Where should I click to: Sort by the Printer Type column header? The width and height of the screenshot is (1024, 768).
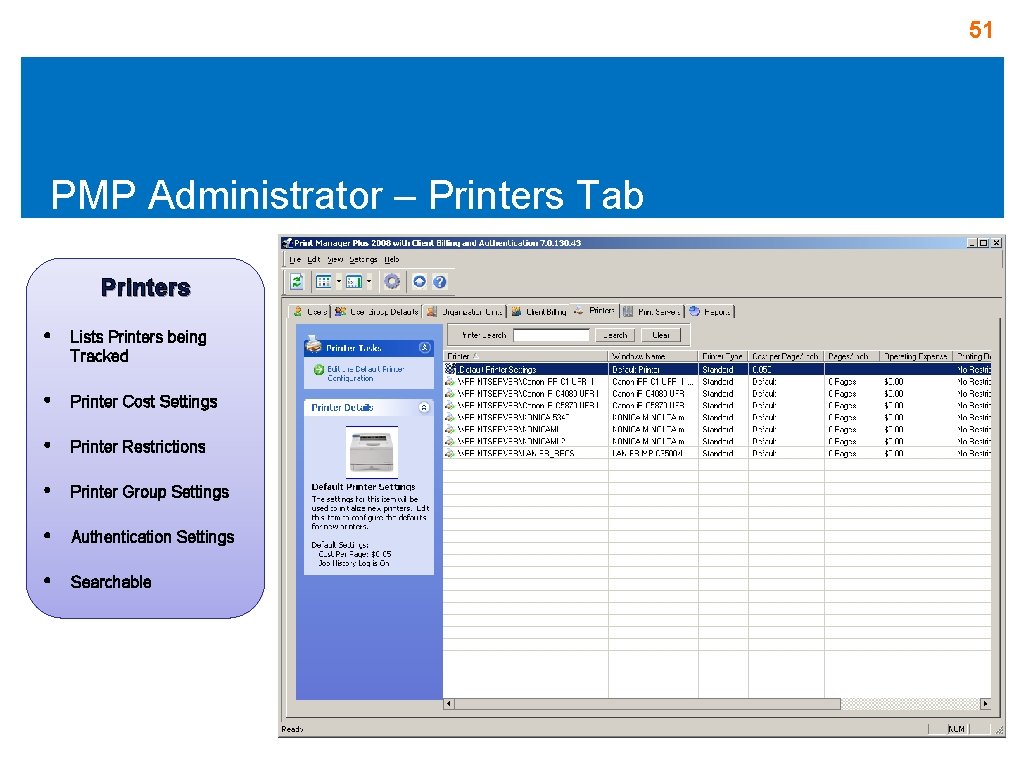[x=723, y=357]
